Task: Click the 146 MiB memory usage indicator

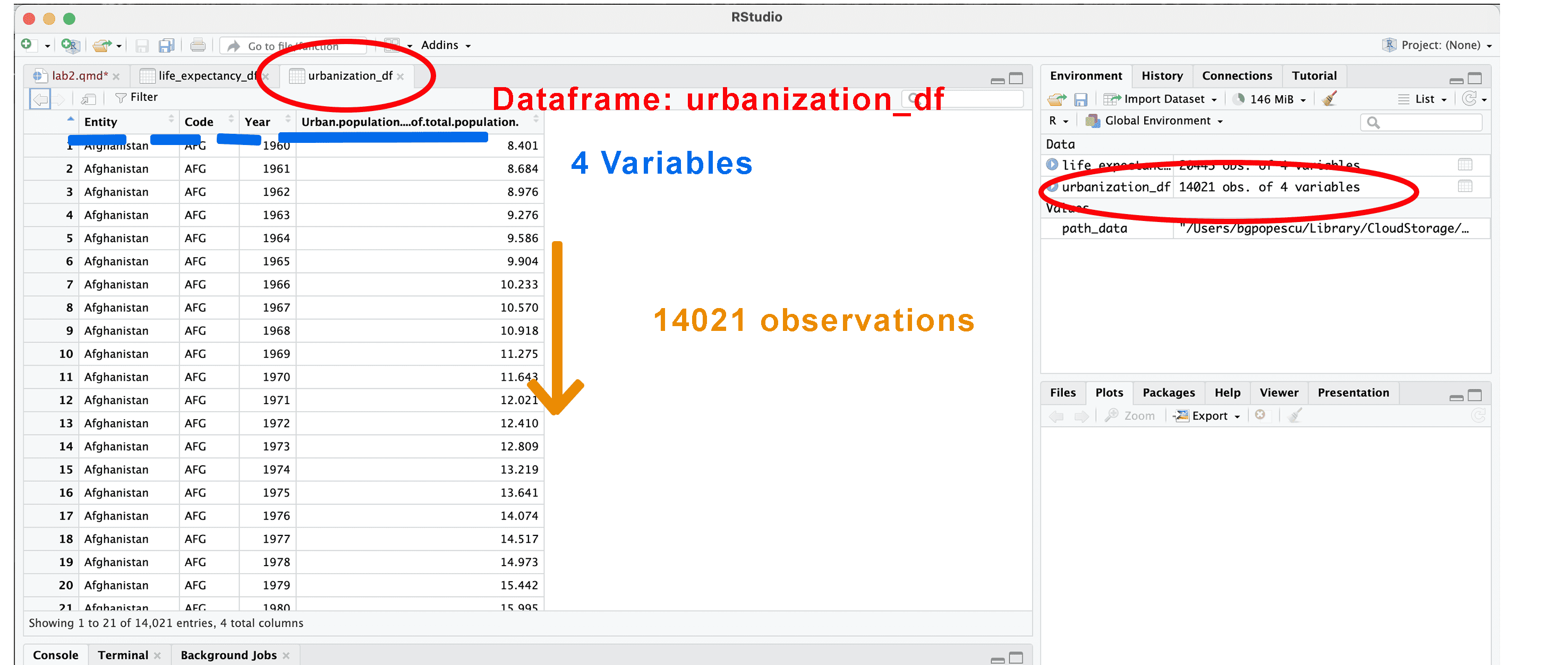Action: (x=1271, y=99)
